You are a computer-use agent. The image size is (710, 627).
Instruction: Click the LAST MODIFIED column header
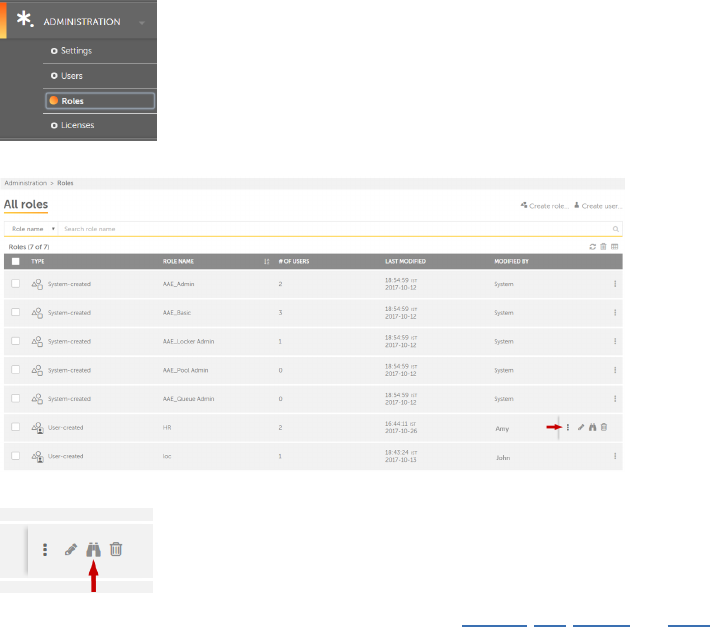[405, 261]
